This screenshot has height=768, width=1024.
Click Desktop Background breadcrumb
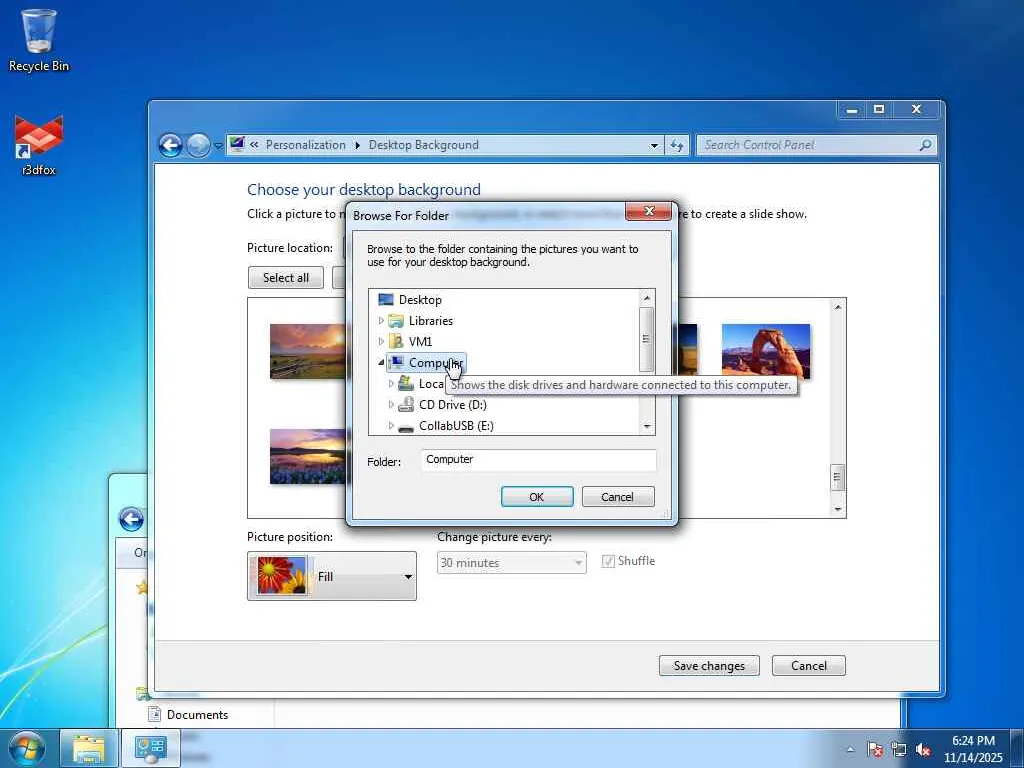coord(423,145)
